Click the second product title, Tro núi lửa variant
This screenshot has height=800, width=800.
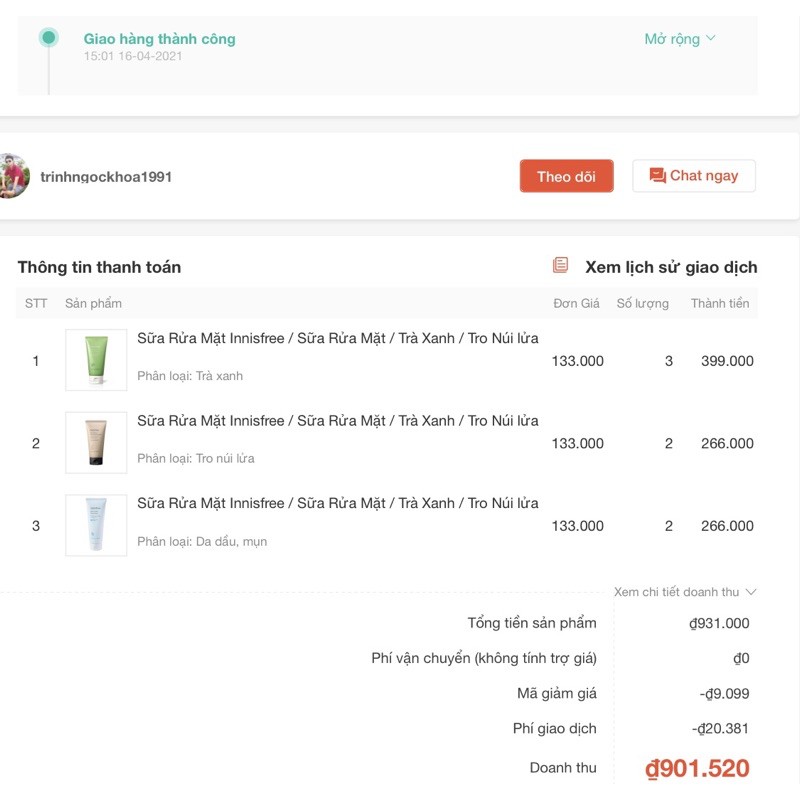(337, 421)
